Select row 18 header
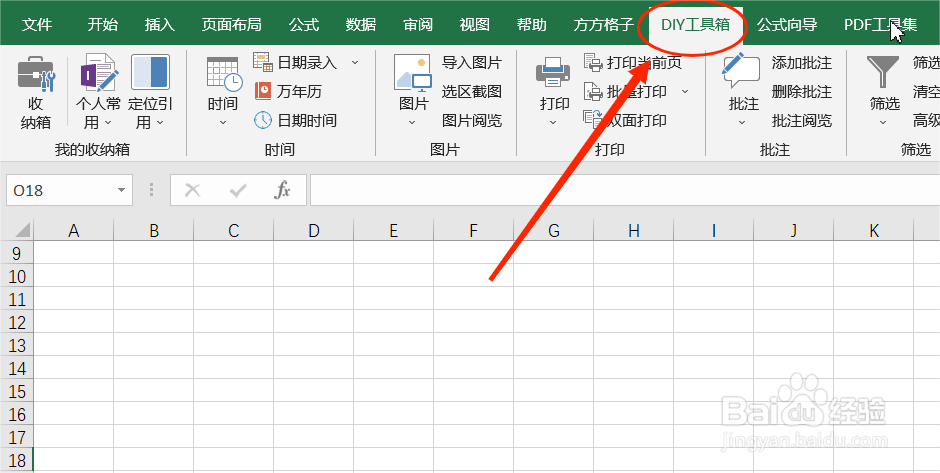Viewport: 940px width, 473px height. point(17,460)
